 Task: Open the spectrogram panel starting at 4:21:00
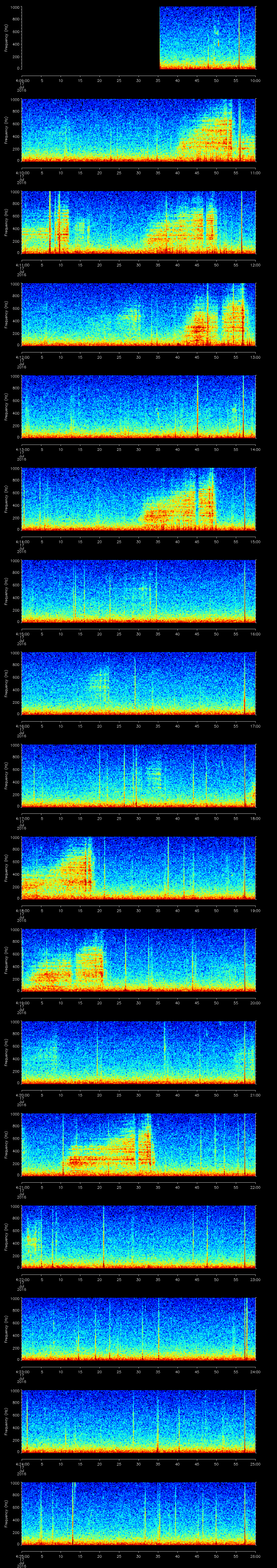[139, 1144]
